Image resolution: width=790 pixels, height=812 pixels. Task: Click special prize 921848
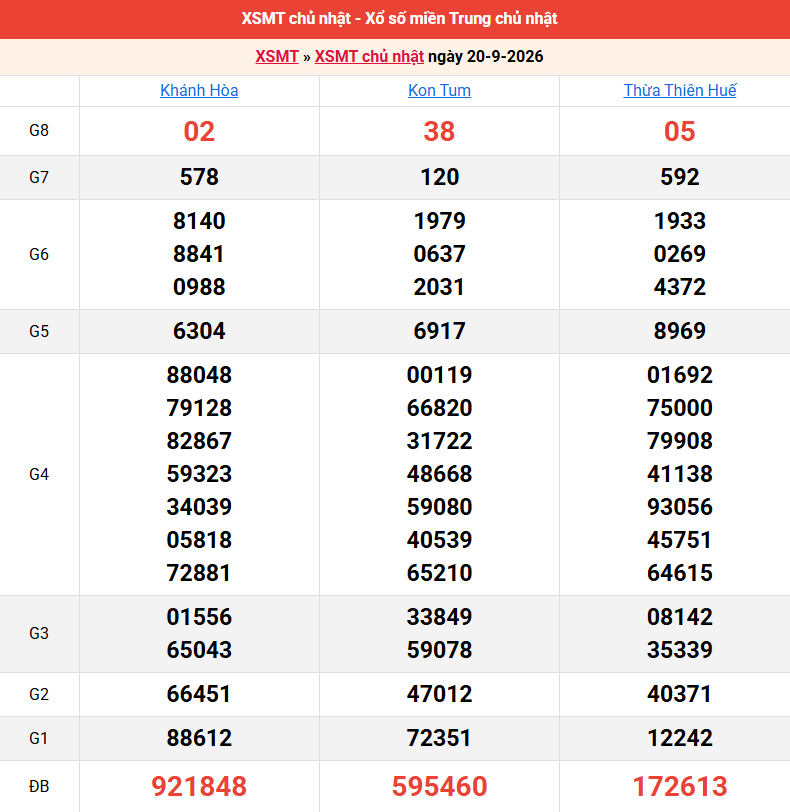(x=199, y=787)
